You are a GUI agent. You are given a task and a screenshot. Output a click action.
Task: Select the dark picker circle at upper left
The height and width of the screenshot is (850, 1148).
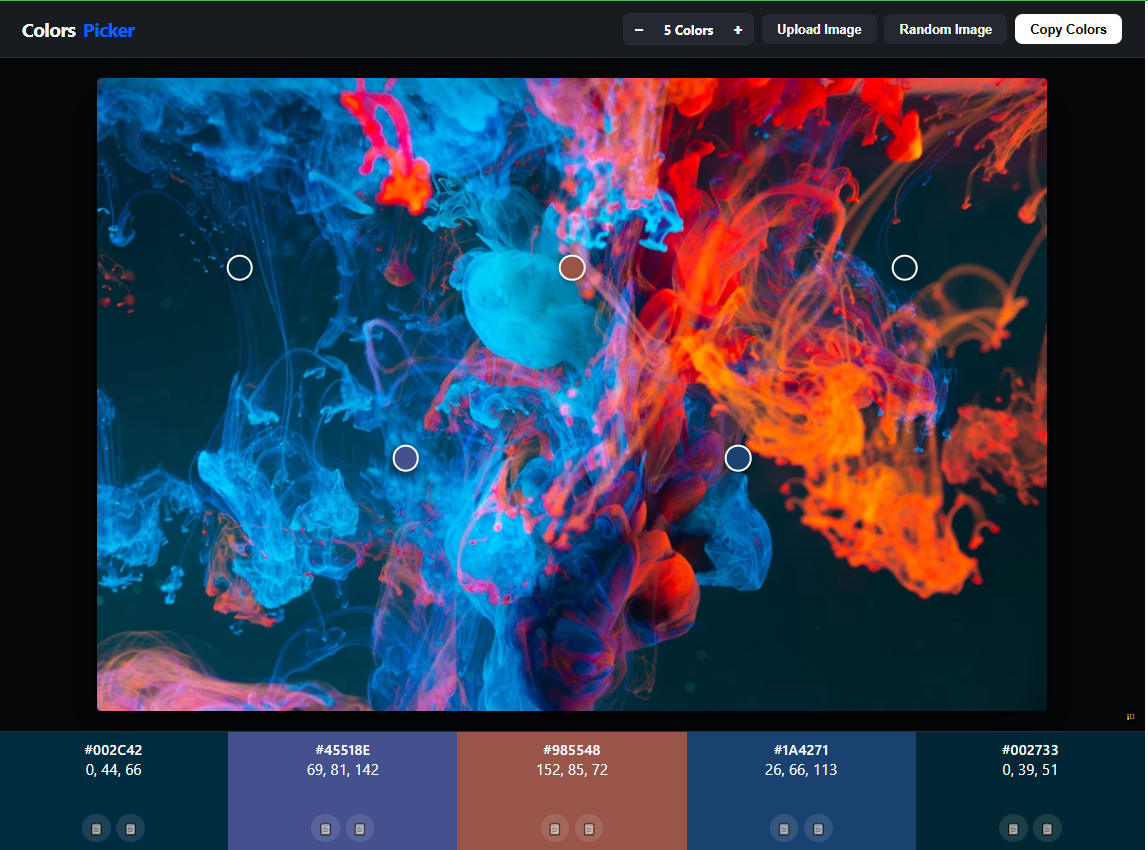[239, 268]
